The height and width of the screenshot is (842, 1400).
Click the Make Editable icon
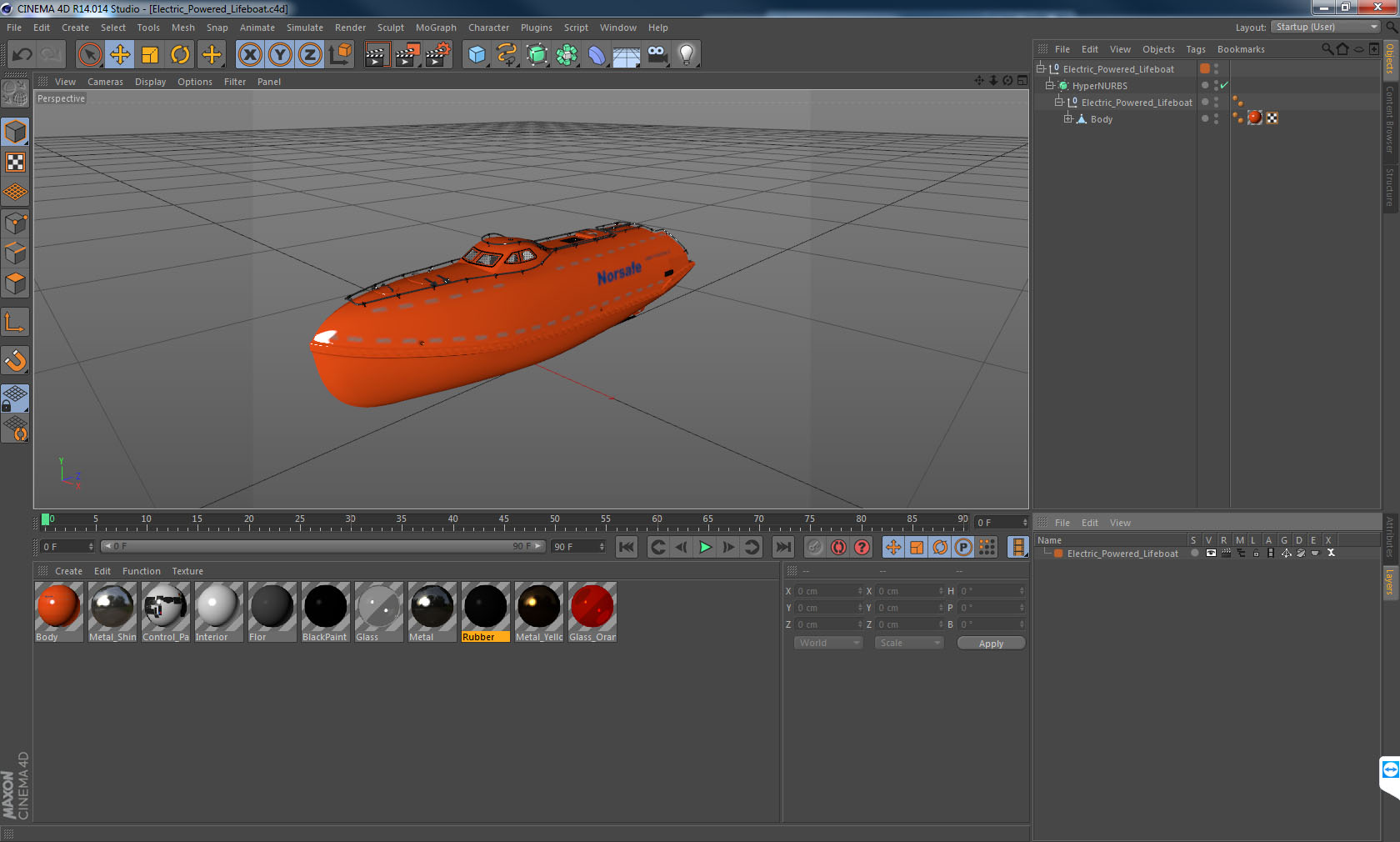tap(15, 93)
